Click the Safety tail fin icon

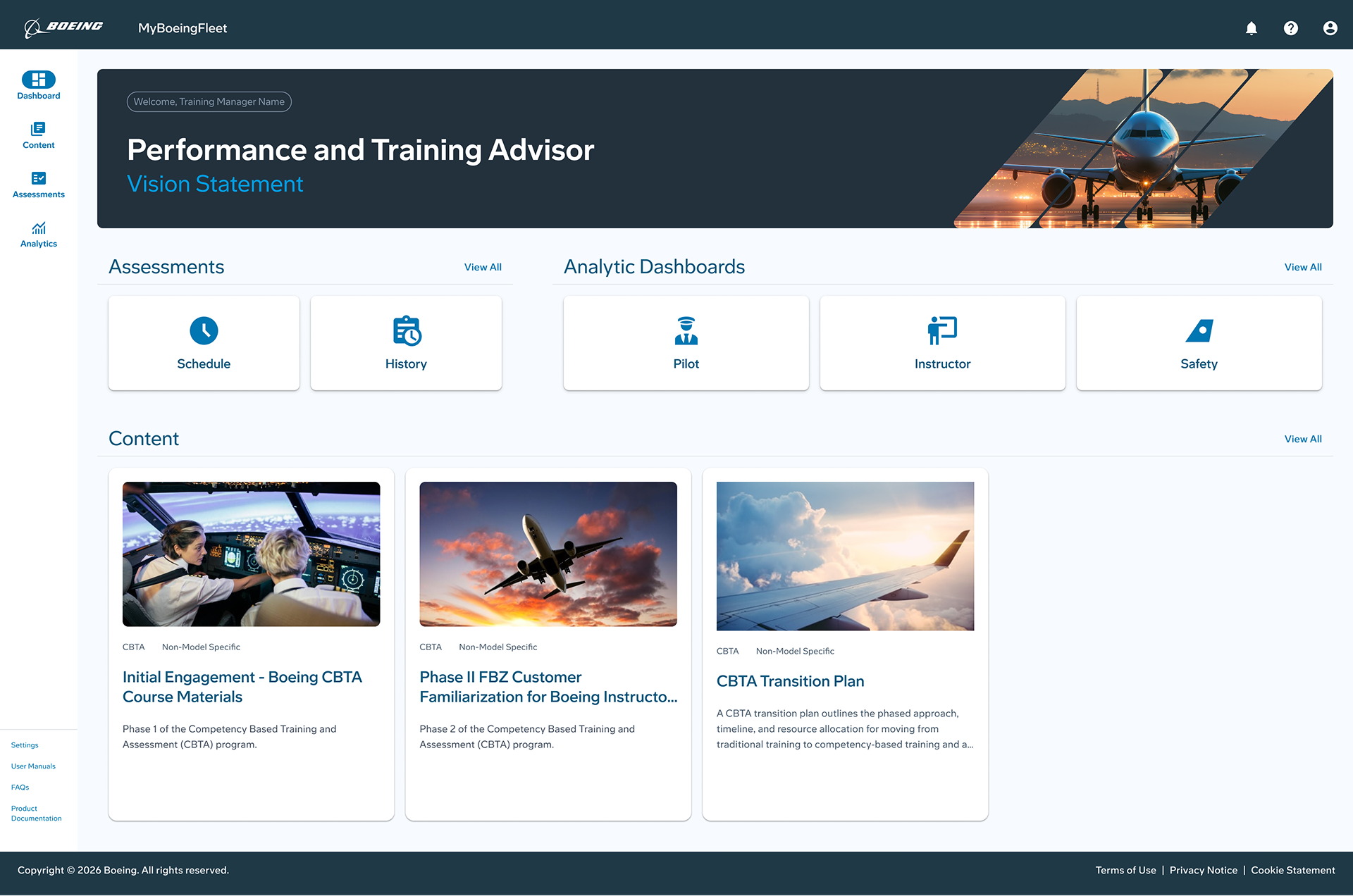1199,330
